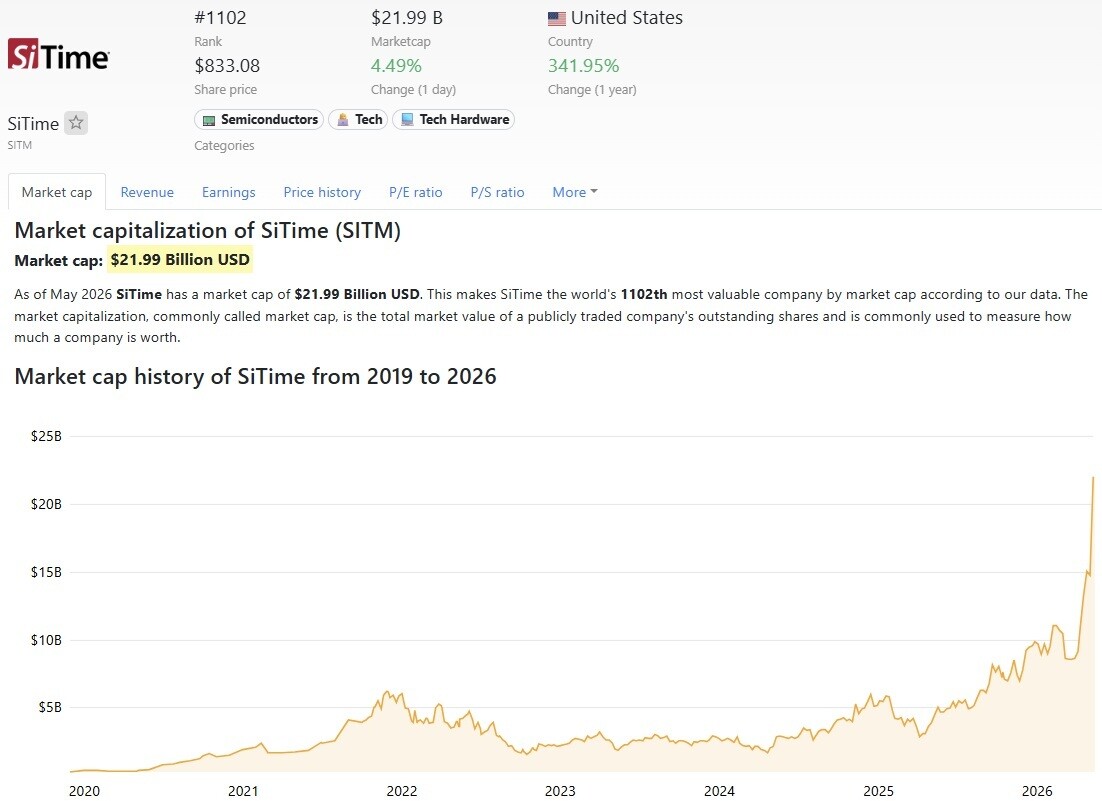Select the Market cap tab
This screenshot has height=801, width=1102.
coord(57,192)
